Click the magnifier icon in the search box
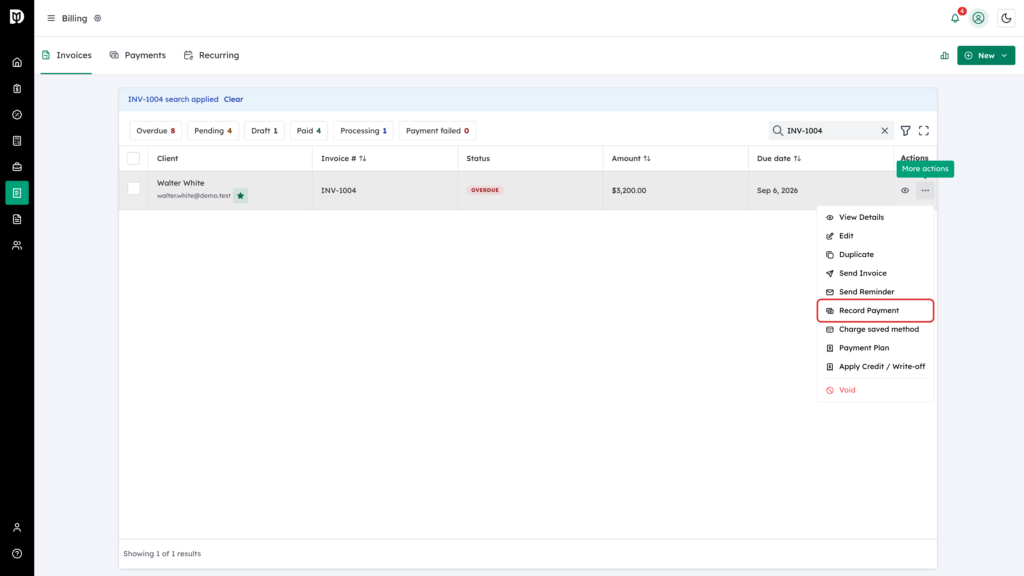The height and width of the screenshot is (576, 1024). (x=778, y=131)
